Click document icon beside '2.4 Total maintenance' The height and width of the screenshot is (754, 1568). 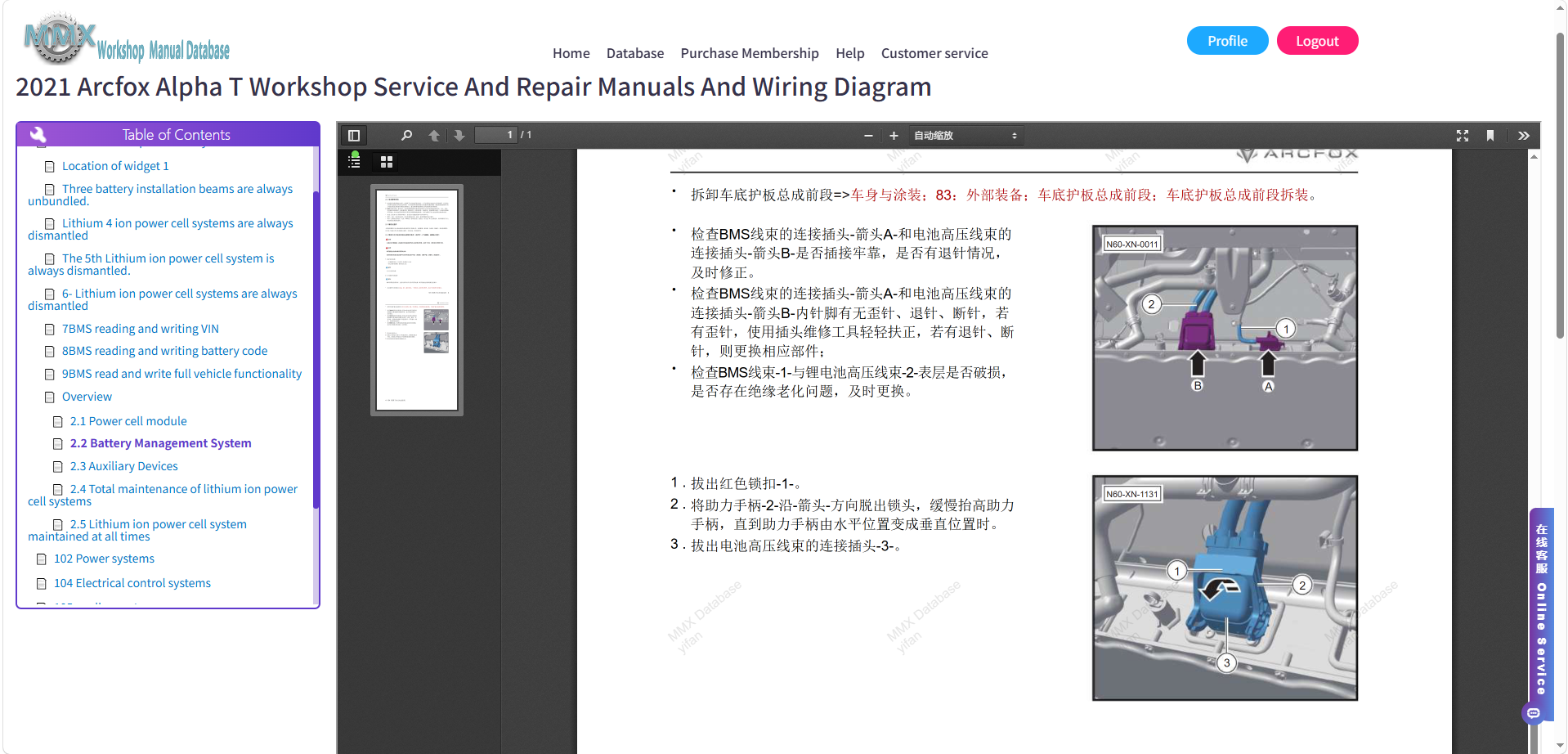[x=58, y=490]
